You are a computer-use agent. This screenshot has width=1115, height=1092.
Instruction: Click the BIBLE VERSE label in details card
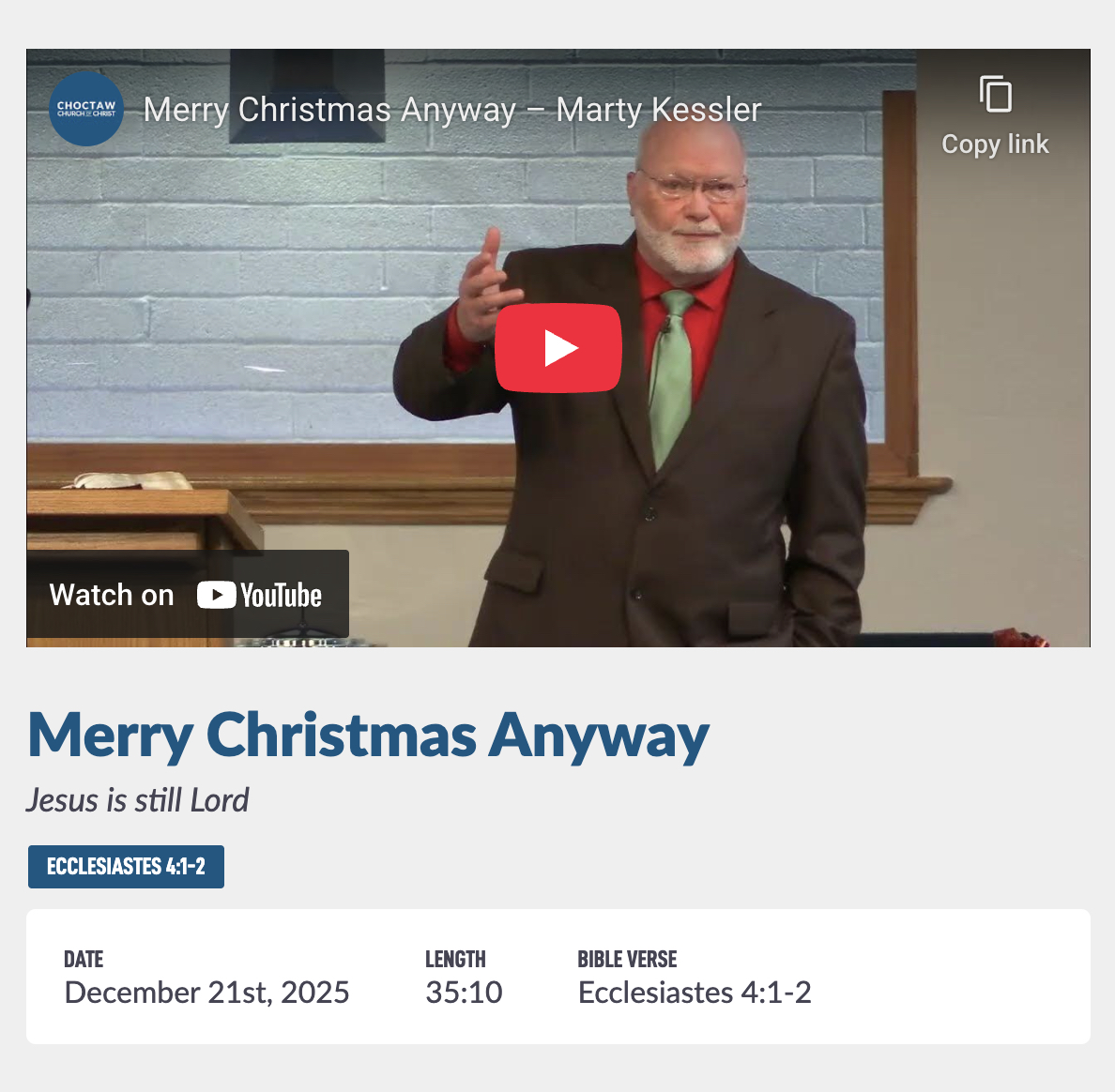[x=627, y=959]
